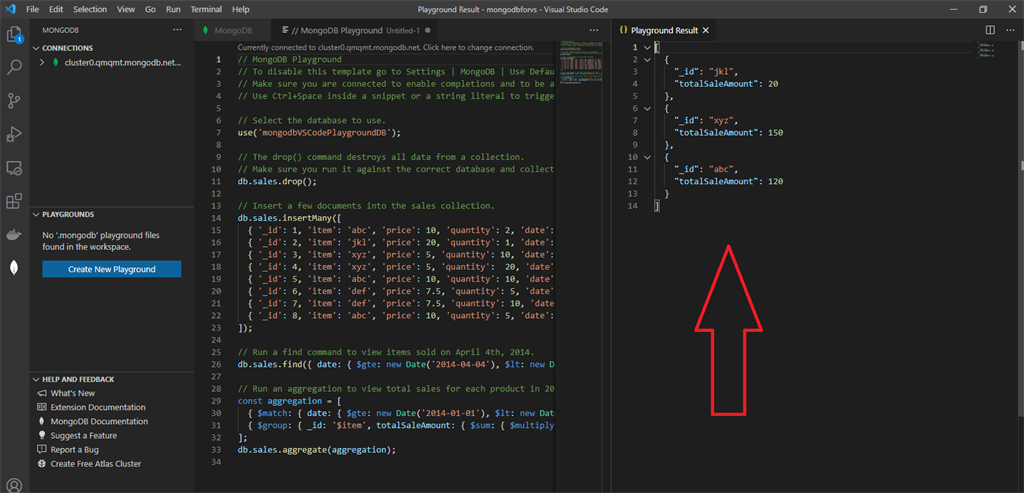Click the playground editor minimap
The height and width of the screenshot is (493, 1024).
tap(579, 62)
